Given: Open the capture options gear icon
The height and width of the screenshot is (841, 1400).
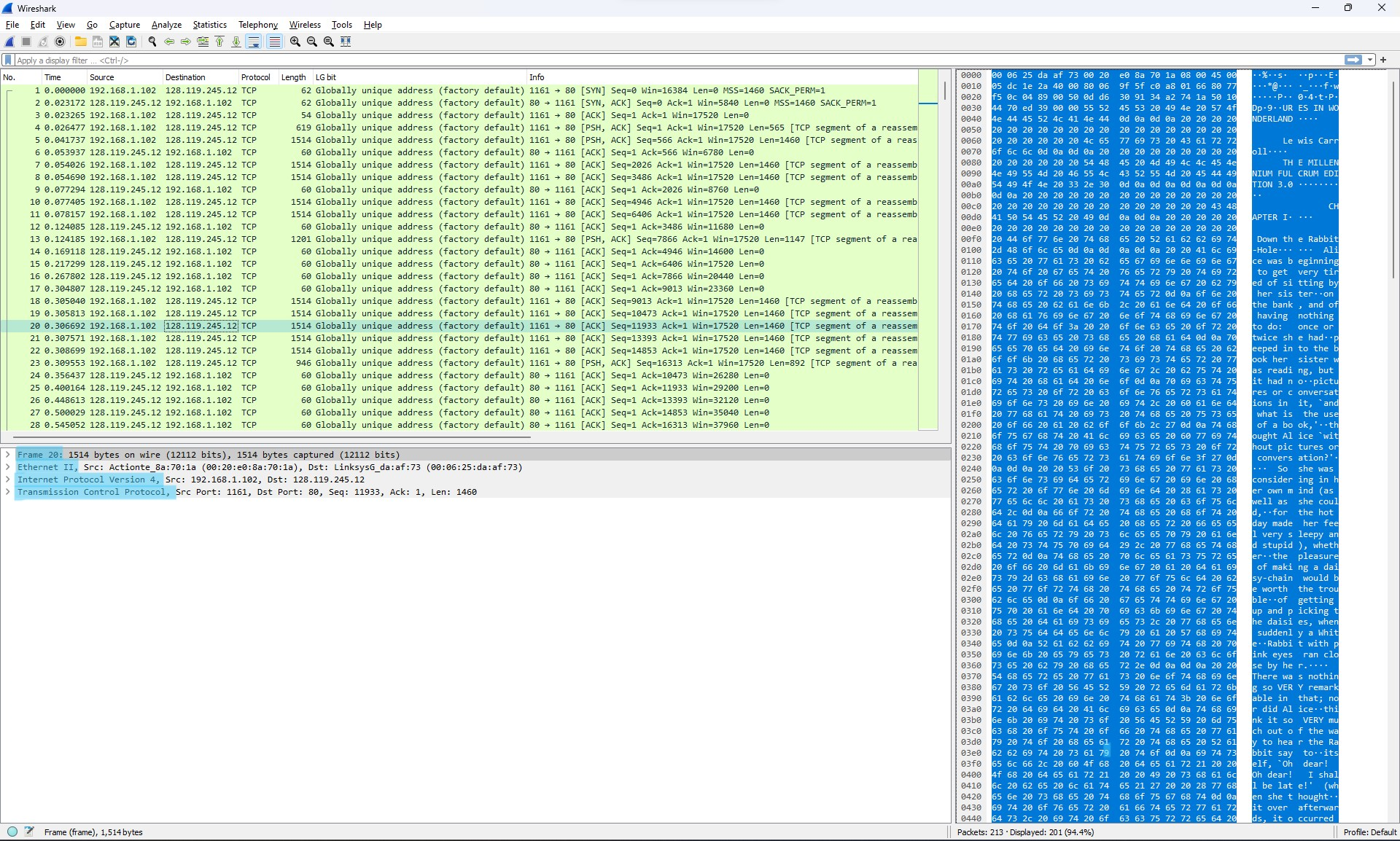Looking at the screenshot, I should pos(61,42).
